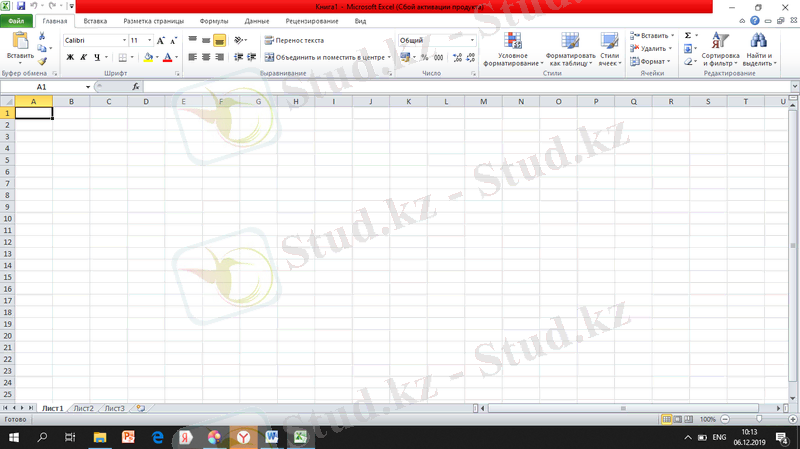
Task: Switch to the Вставка tab
Action: 95,21
